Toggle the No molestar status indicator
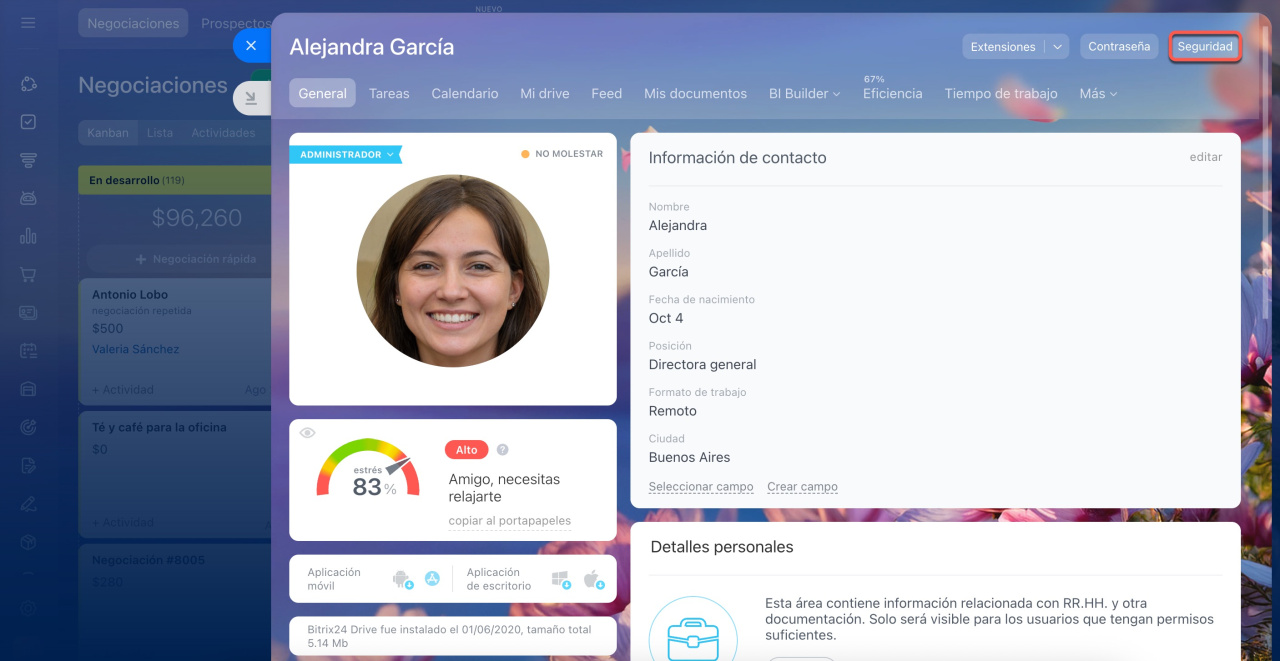This screenshot has height=661, width=1280. coord(562,154)
